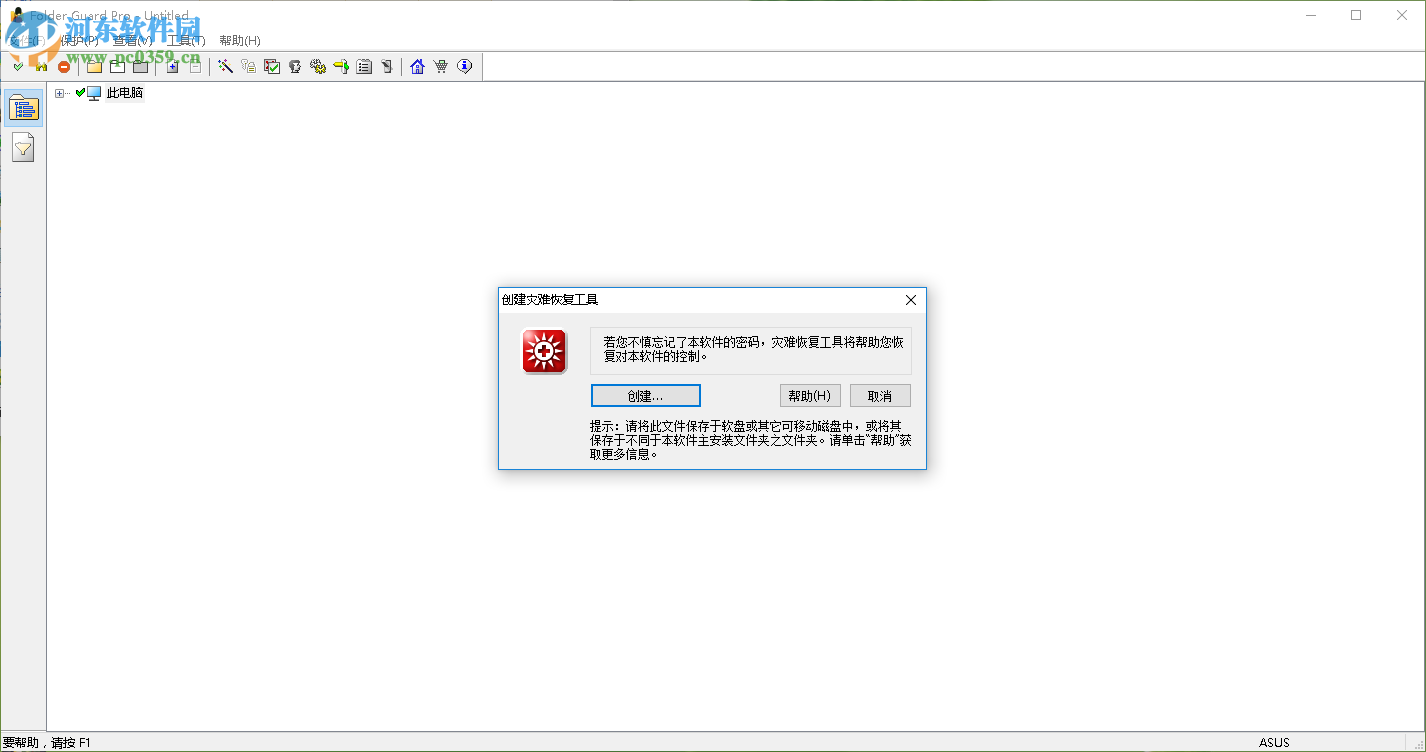Open the gears settings icon in the toolbar
The height and width of the screenshot is (752, 1426).
pos(316,66)
